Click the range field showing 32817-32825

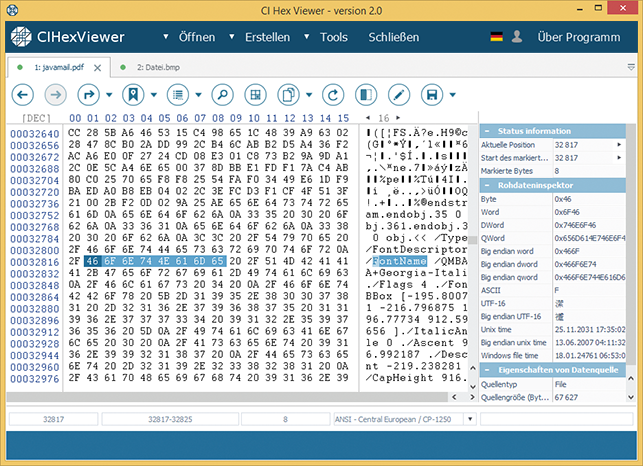170,419
